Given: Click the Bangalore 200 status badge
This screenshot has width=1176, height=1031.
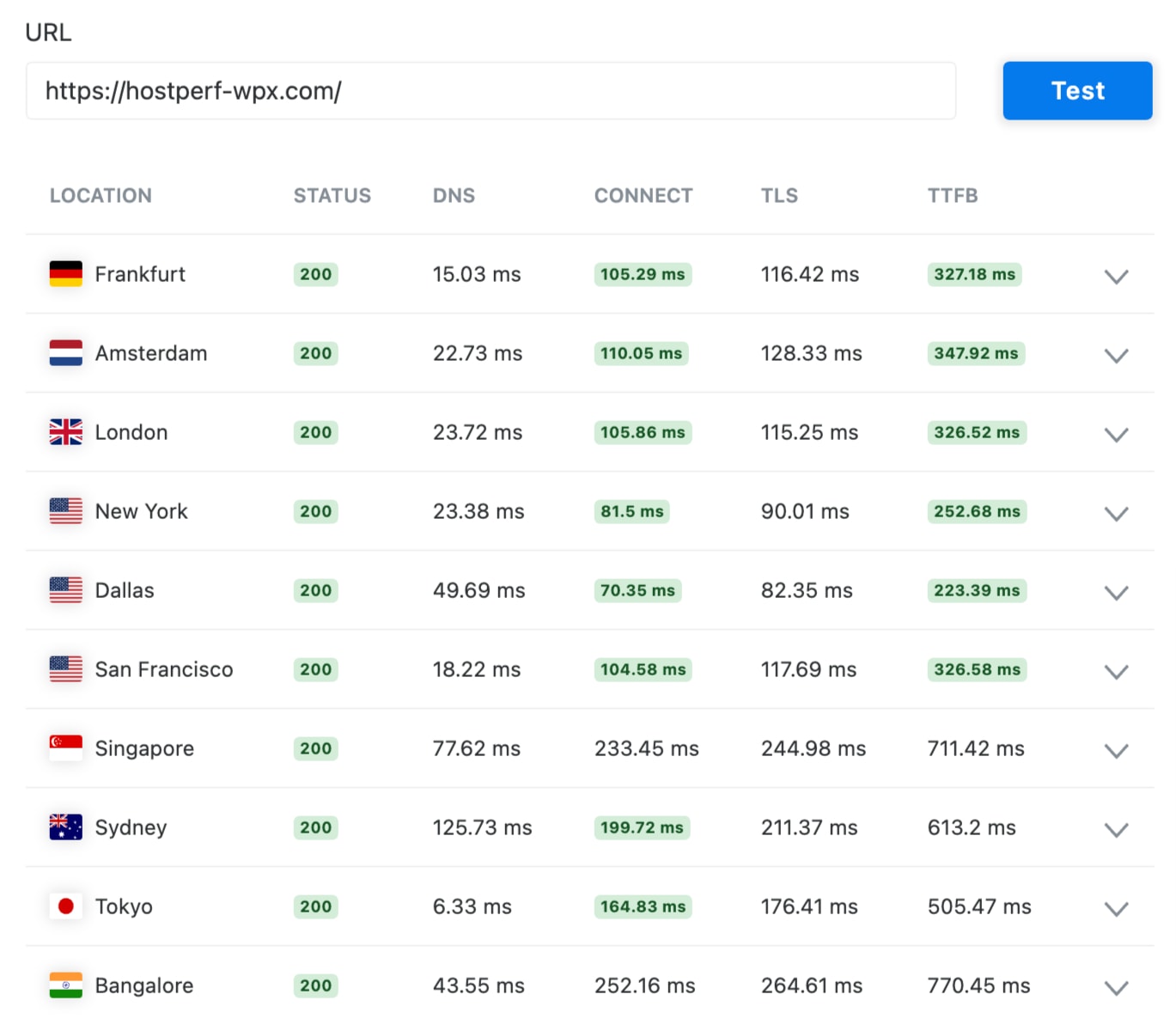Looking at the screenshot, I should 316,985.
